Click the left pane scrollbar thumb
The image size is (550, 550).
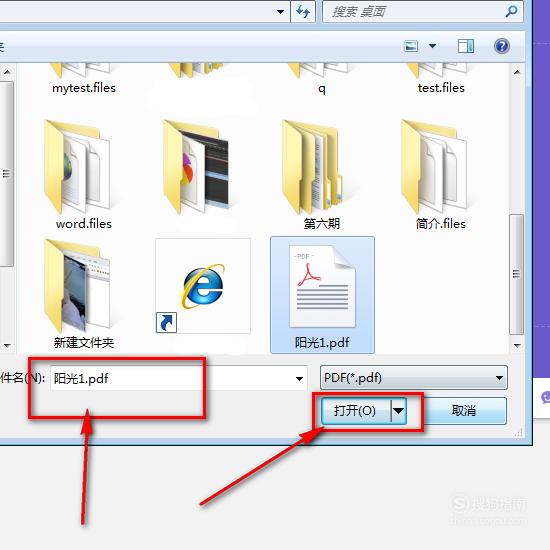pos(7,174)
